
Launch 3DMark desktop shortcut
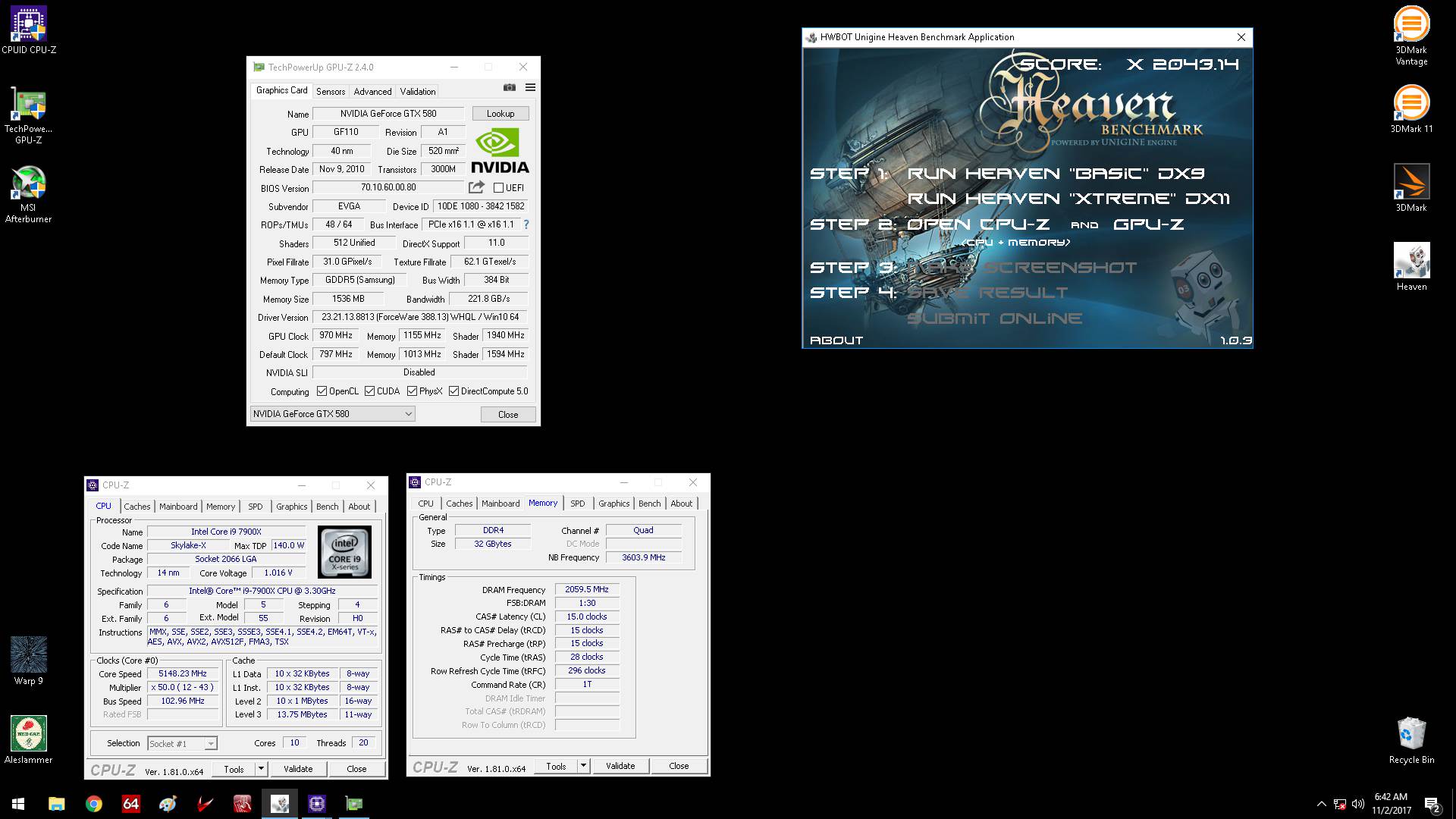click(x=1411, y=188)
